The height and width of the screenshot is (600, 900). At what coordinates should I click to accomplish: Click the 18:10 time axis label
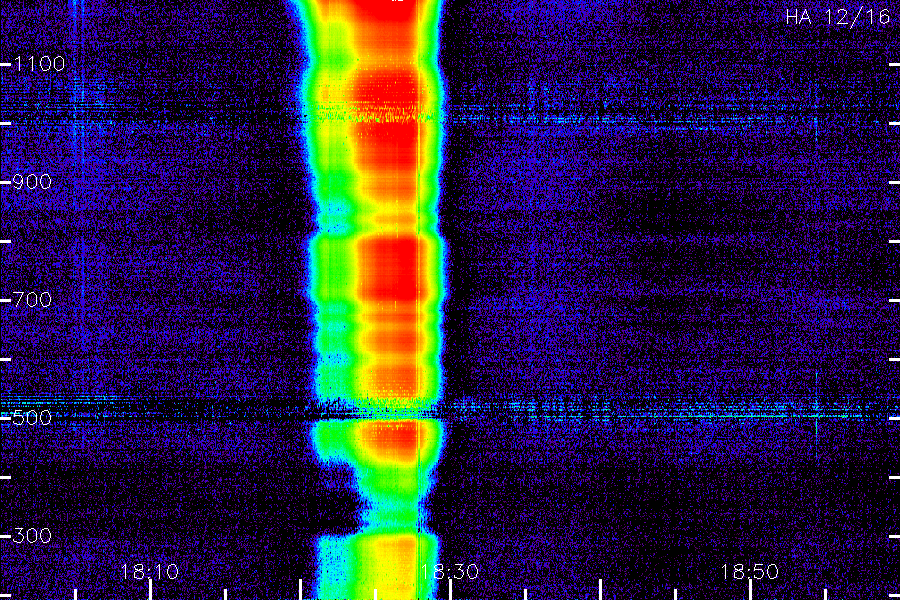point(150,572)
